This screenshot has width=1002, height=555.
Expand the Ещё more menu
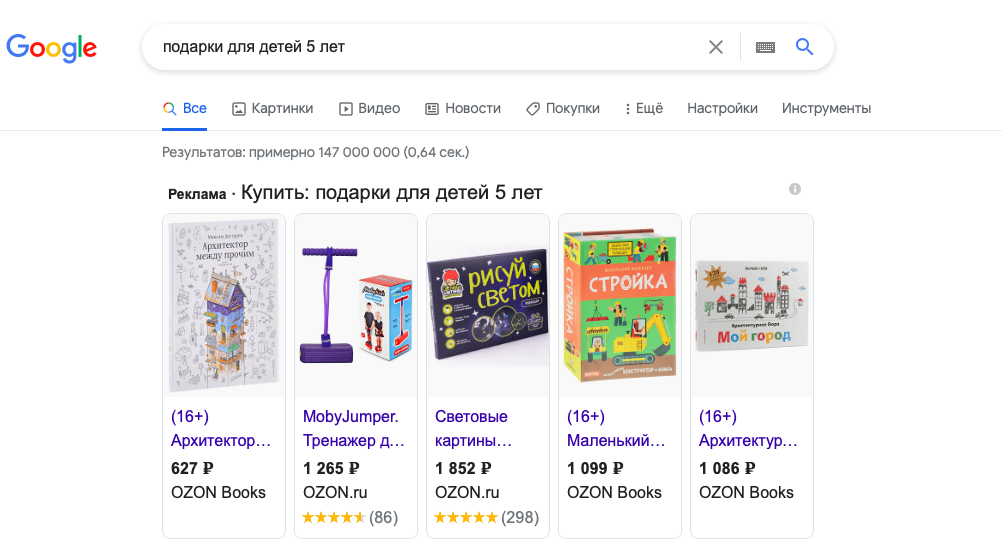click(643, 108)
